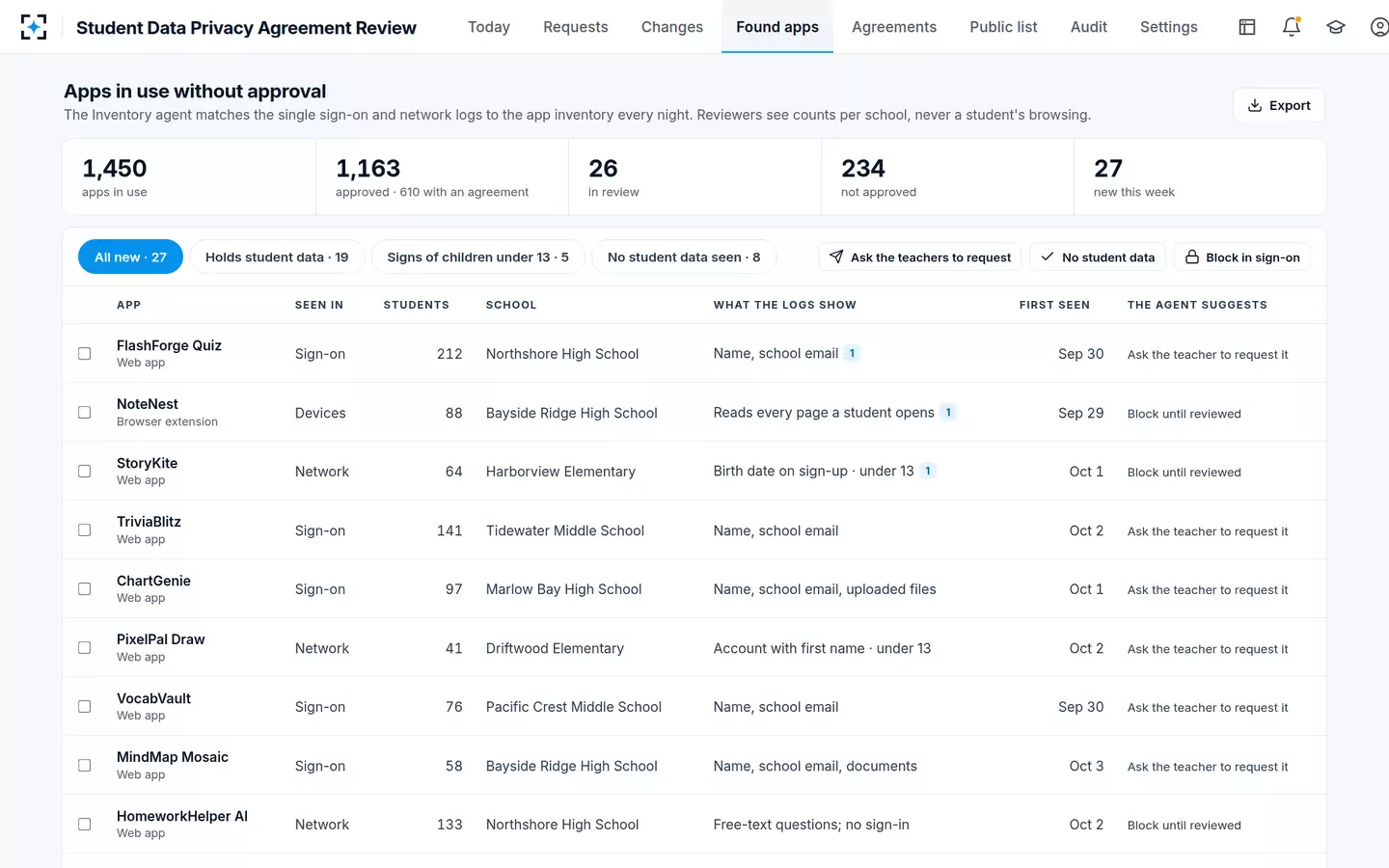Switch to the Today tab

pos(489,27)
